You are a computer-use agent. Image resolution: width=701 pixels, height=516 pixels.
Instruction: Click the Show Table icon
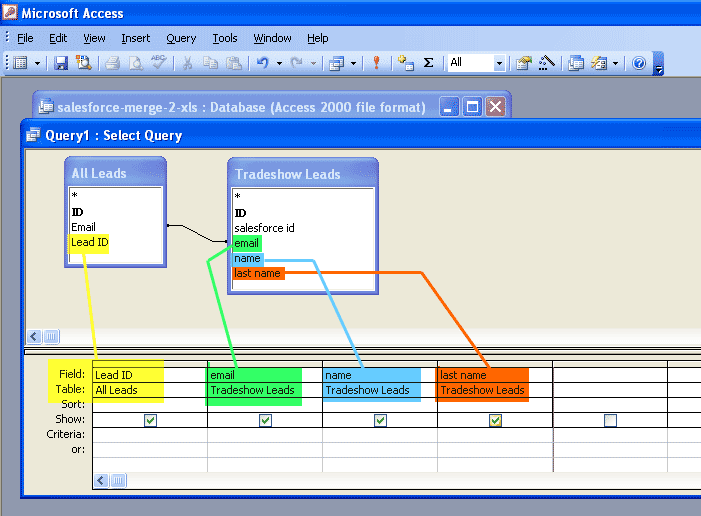(x=405, y=63)
